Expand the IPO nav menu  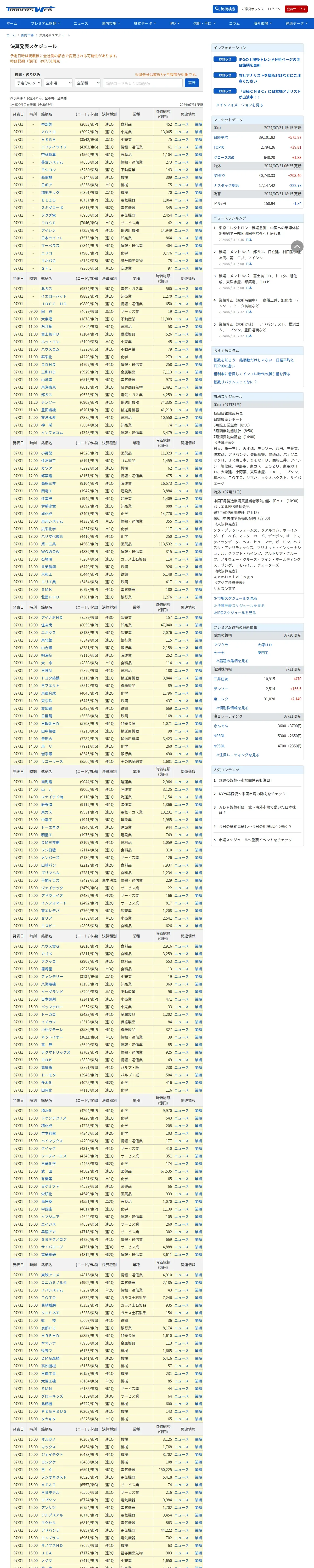[174, 23]
